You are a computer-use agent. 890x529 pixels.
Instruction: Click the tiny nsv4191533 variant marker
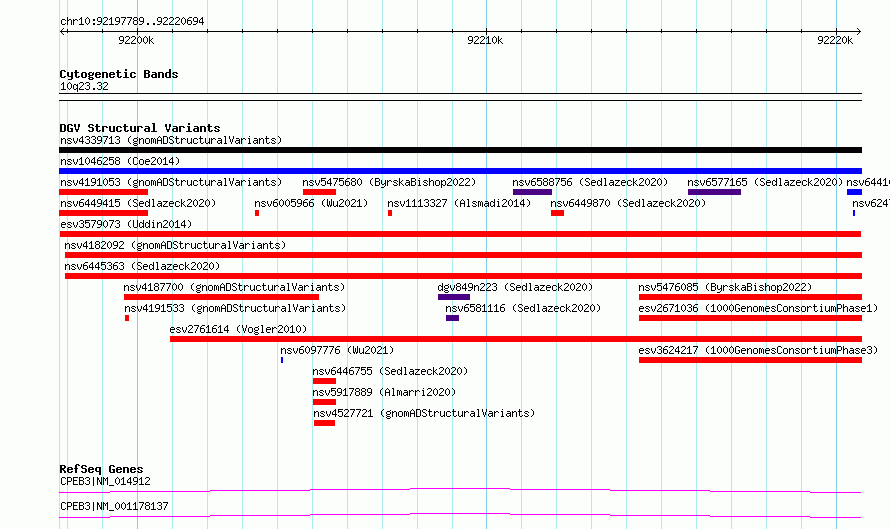[127, 318]
